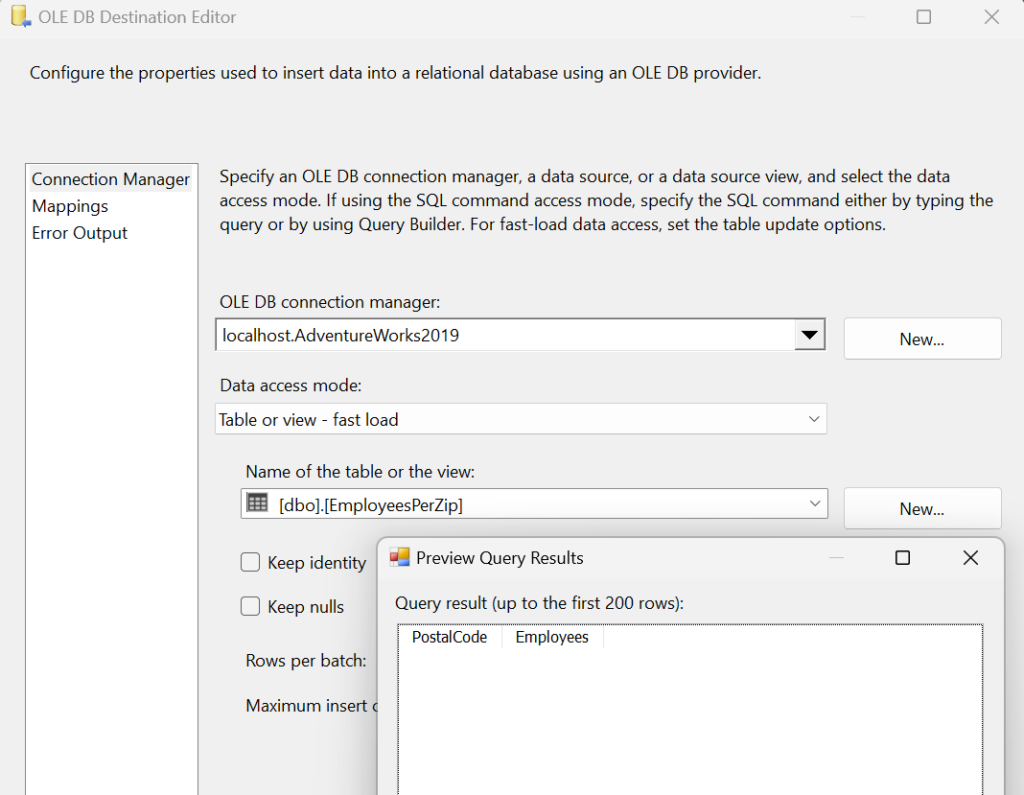Open the OLE DB connection manager dropdown arrow
1024x795 pixels.
pyautogui.click(x=809, y=336)
